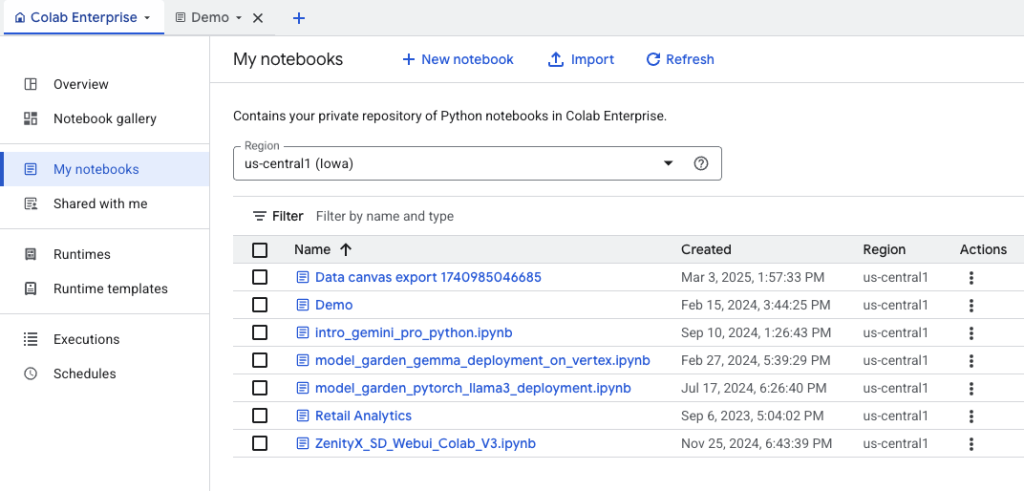Click the New notebook button
This screenshot has width=1024, height=491.
[x=458, y=59]
